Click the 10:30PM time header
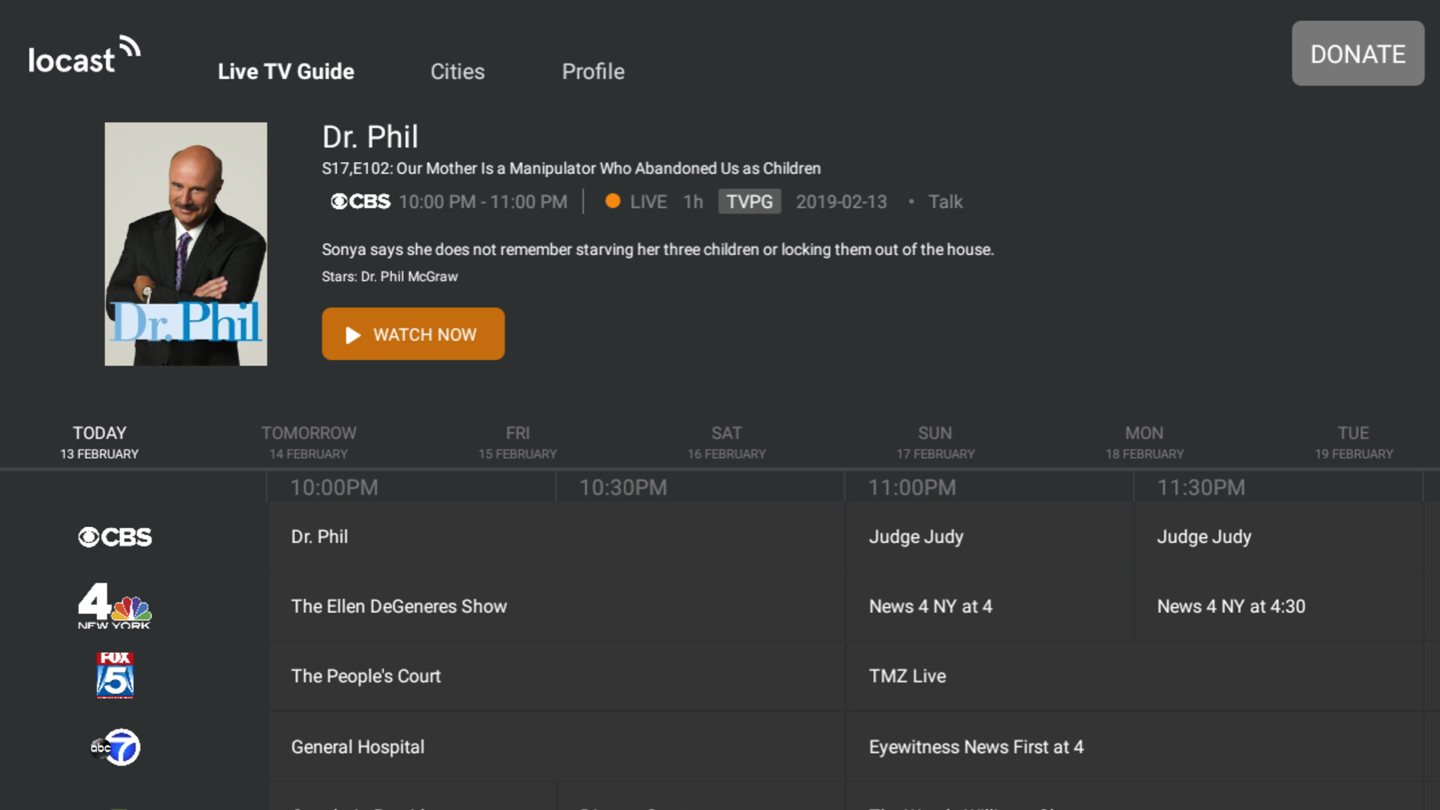 tap(623, 488)
